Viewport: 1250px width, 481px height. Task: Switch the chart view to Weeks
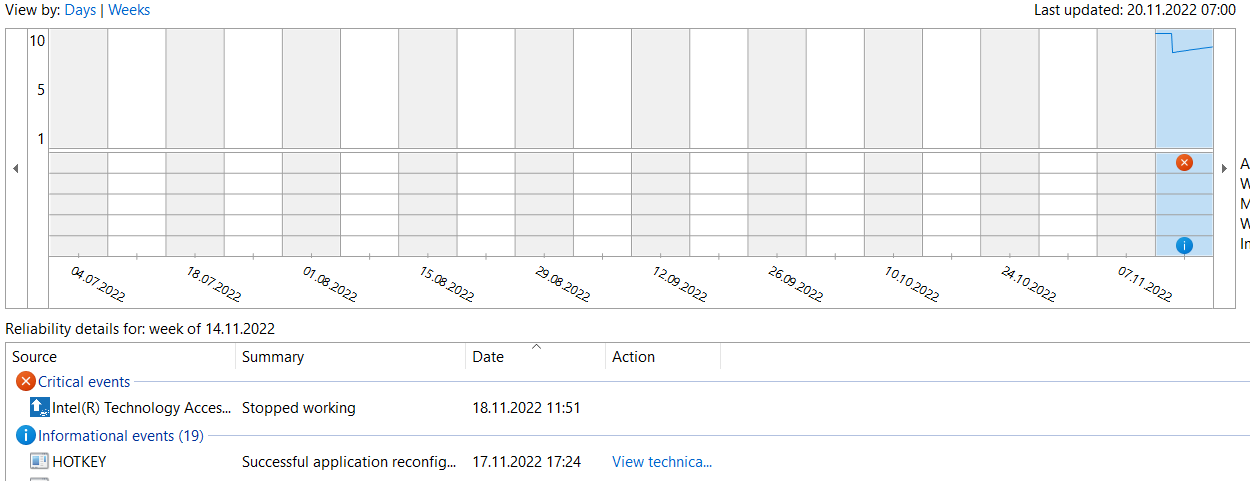coord(129,10)
